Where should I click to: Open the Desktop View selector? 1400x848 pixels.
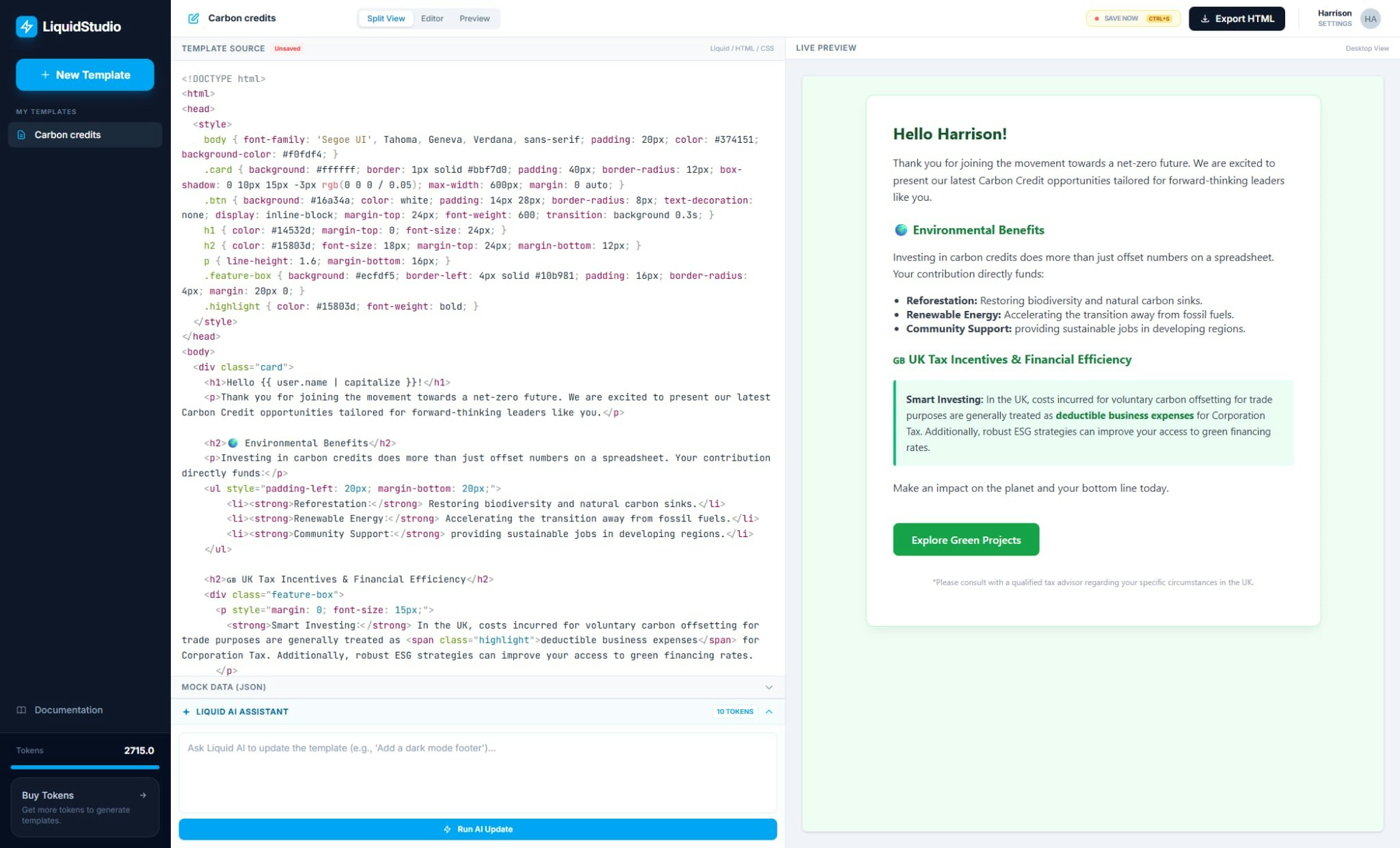1367,48
